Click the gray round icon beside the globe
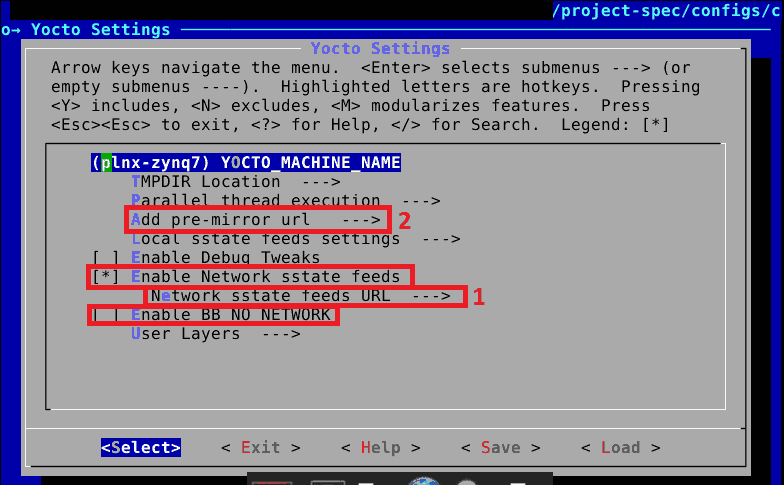 click(467, 481)
